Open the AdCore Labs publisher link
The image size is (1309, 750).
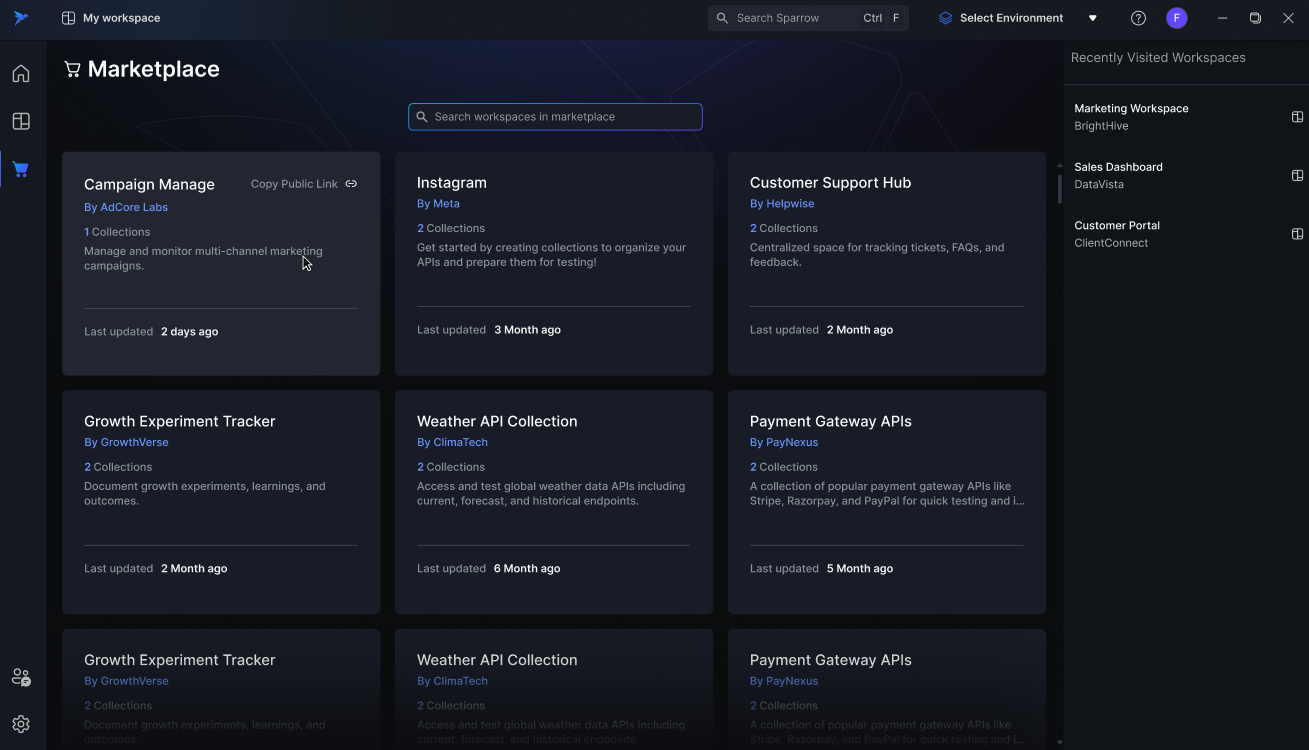[133, 207]
